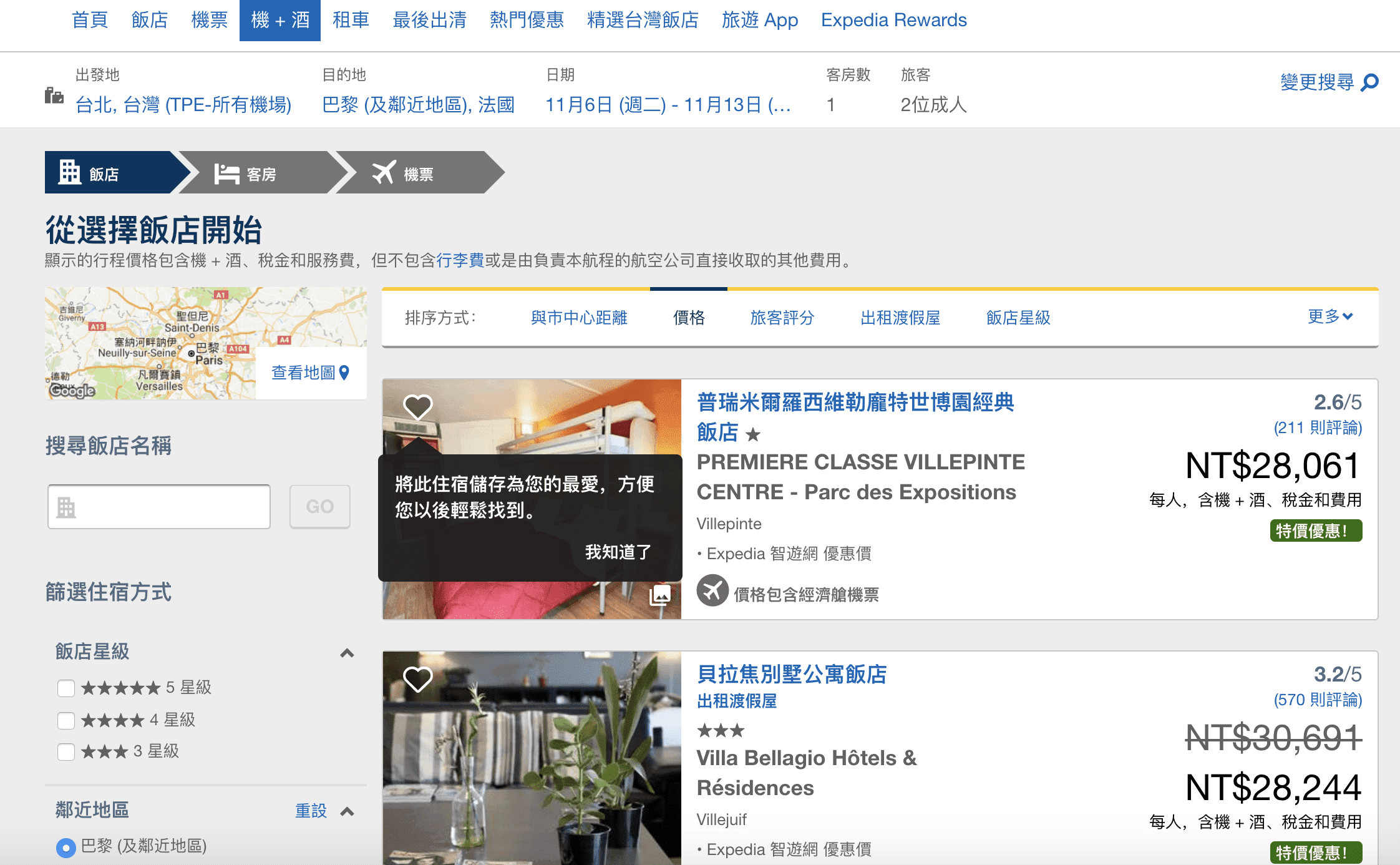Screen dimensions: 1400x865
Task: Open Expedia Rewards navigation item
Action: pyautogui.click(x=894, y=20)
